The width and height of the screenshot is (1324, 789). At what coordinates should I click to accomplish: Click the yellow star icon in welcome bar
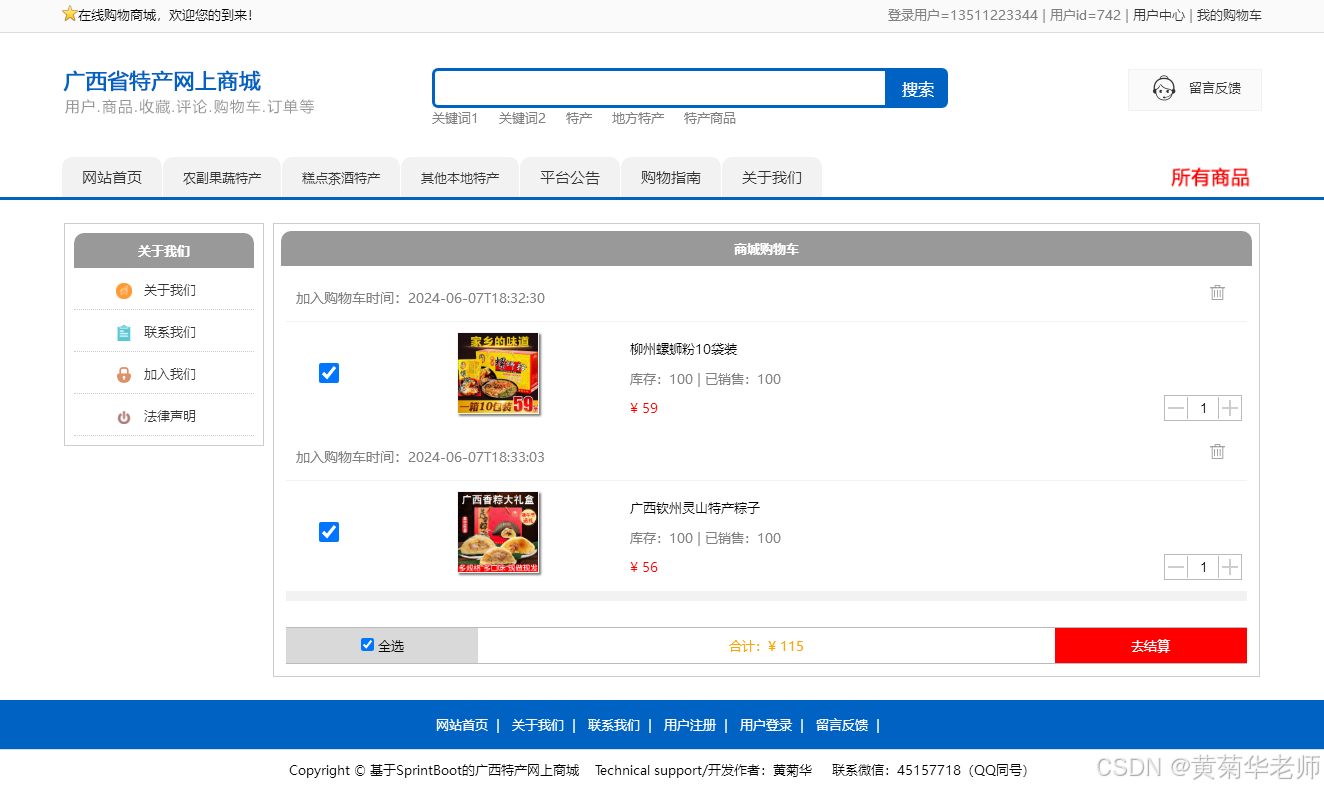tap(68, 14)
